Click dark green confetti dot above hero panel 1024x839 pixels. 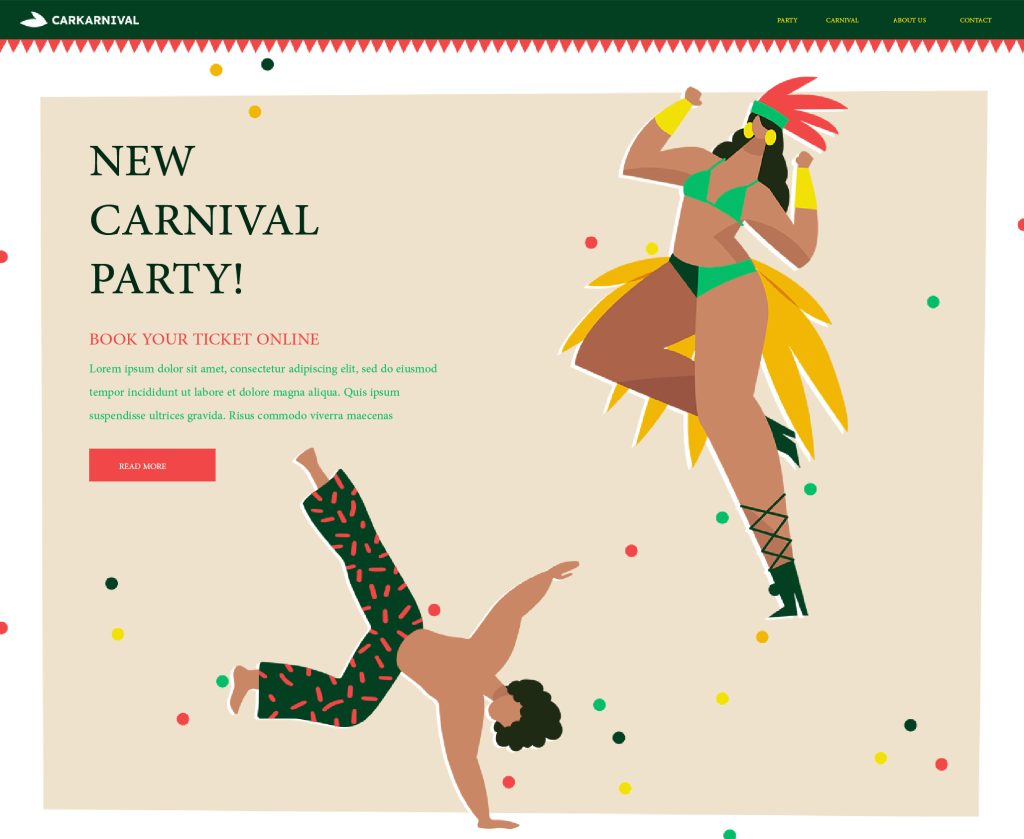click(x=267, y=64)
